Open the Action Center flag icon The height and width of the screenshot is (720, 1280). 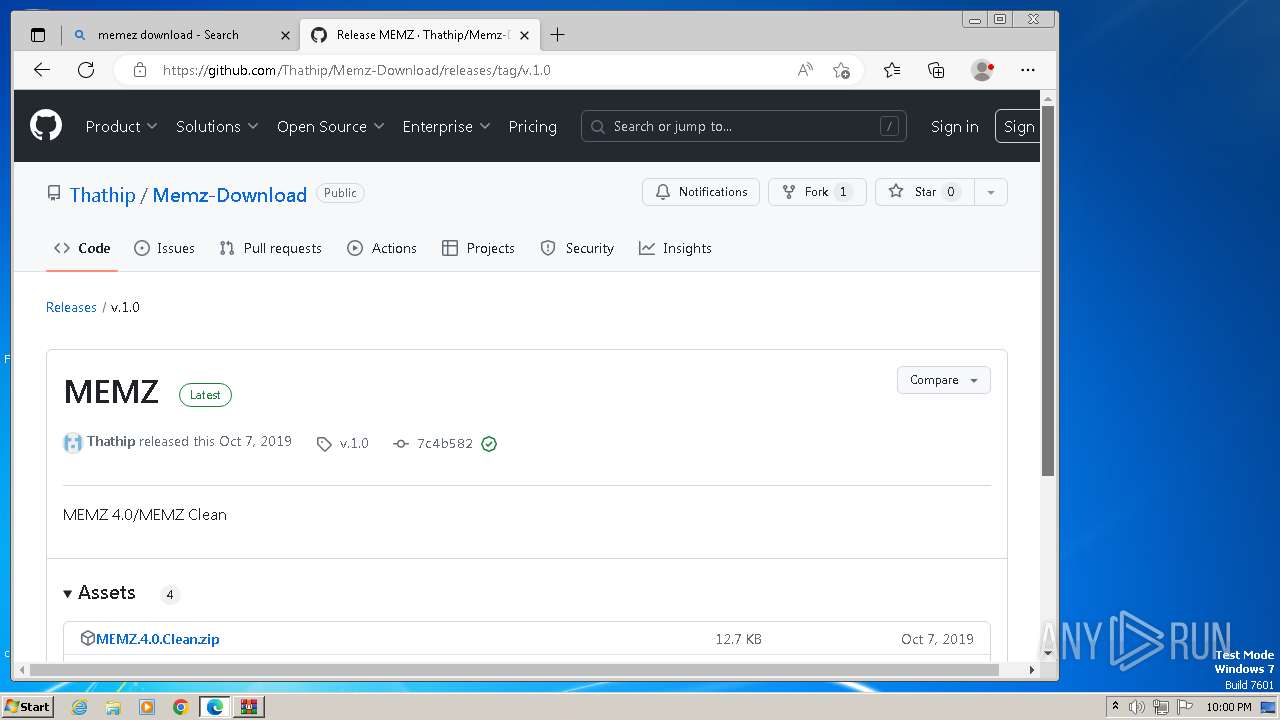tap(1185, 707)
